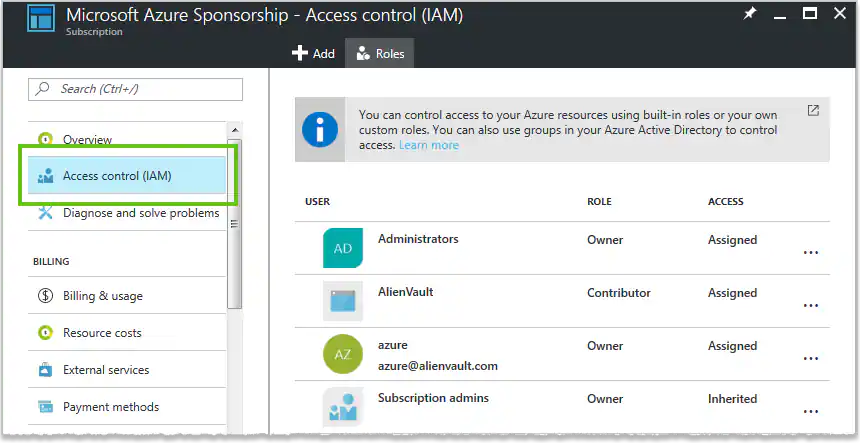Click the sidebar scroll up arrow
The width and height of the screenshot is (860, 443).
[x=235, y=130]
